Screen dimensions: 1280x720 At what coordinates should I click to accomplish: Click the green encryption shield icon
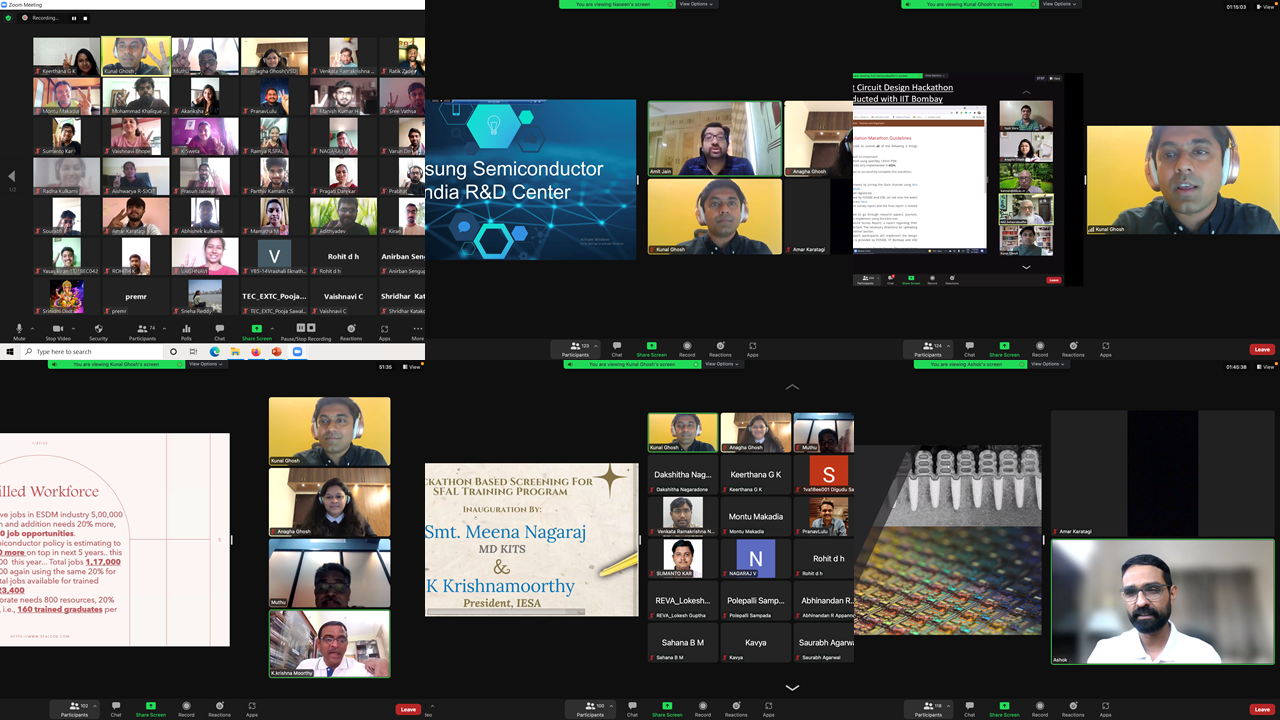pyautogui.click(x=9, y=18)
